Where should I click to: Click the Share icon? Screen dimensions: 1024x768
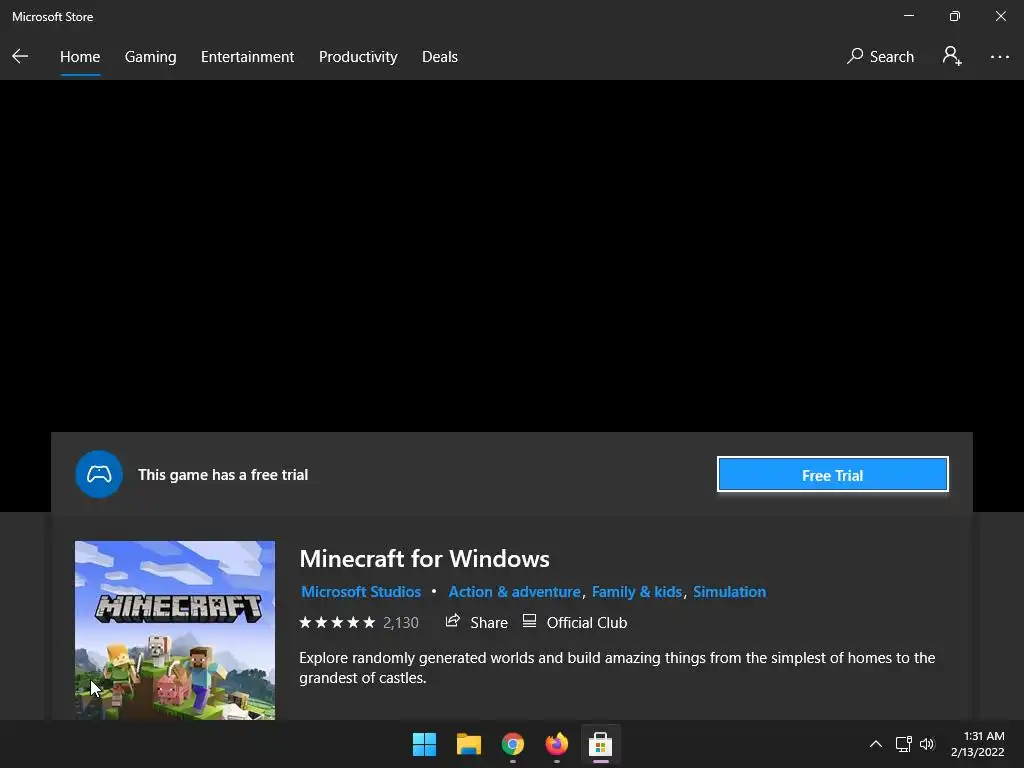(453, 621)
